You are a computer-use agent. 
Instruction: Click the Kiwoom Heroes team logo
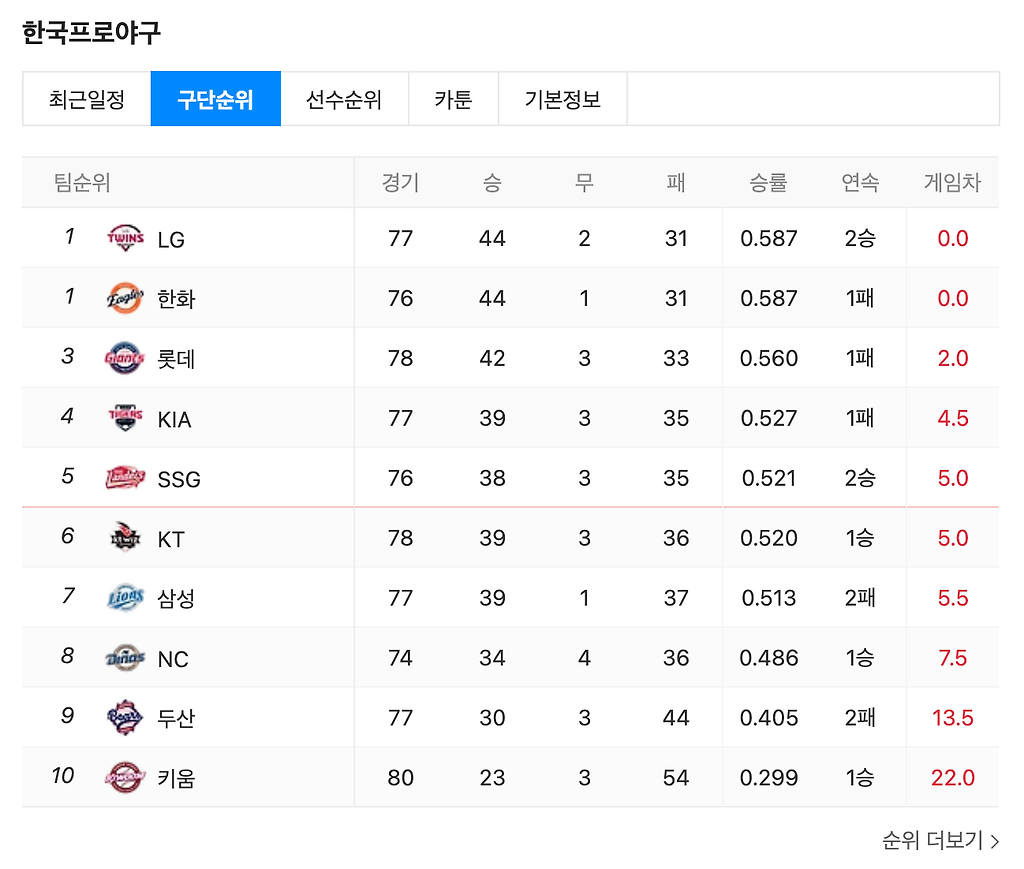125,778
